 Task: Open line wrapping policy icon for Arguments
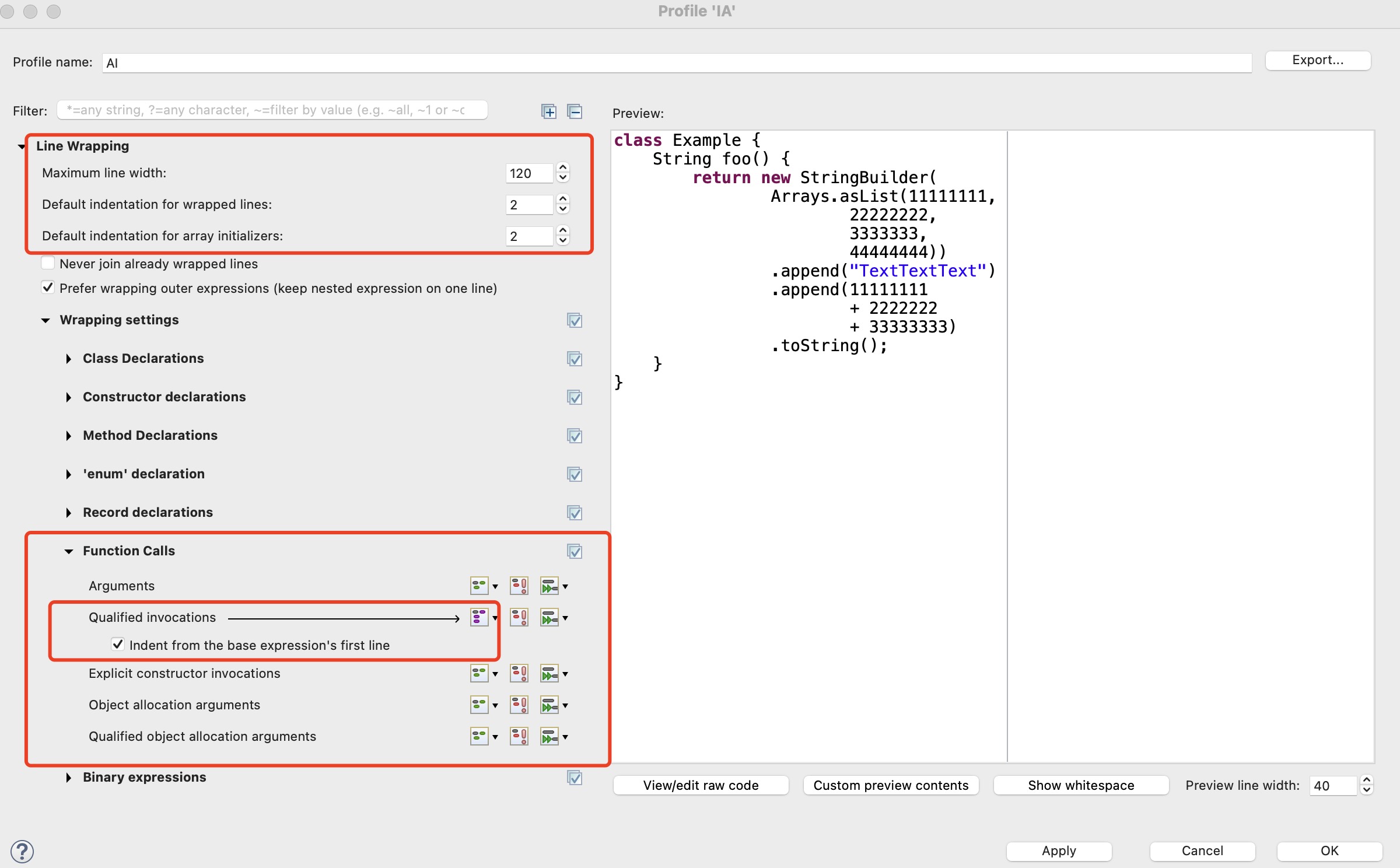pyautogui.click(x=480, y=586)
